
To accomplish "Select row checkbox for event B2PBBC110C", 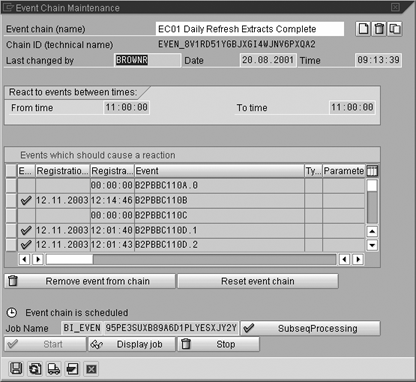I will click(11, 216).
